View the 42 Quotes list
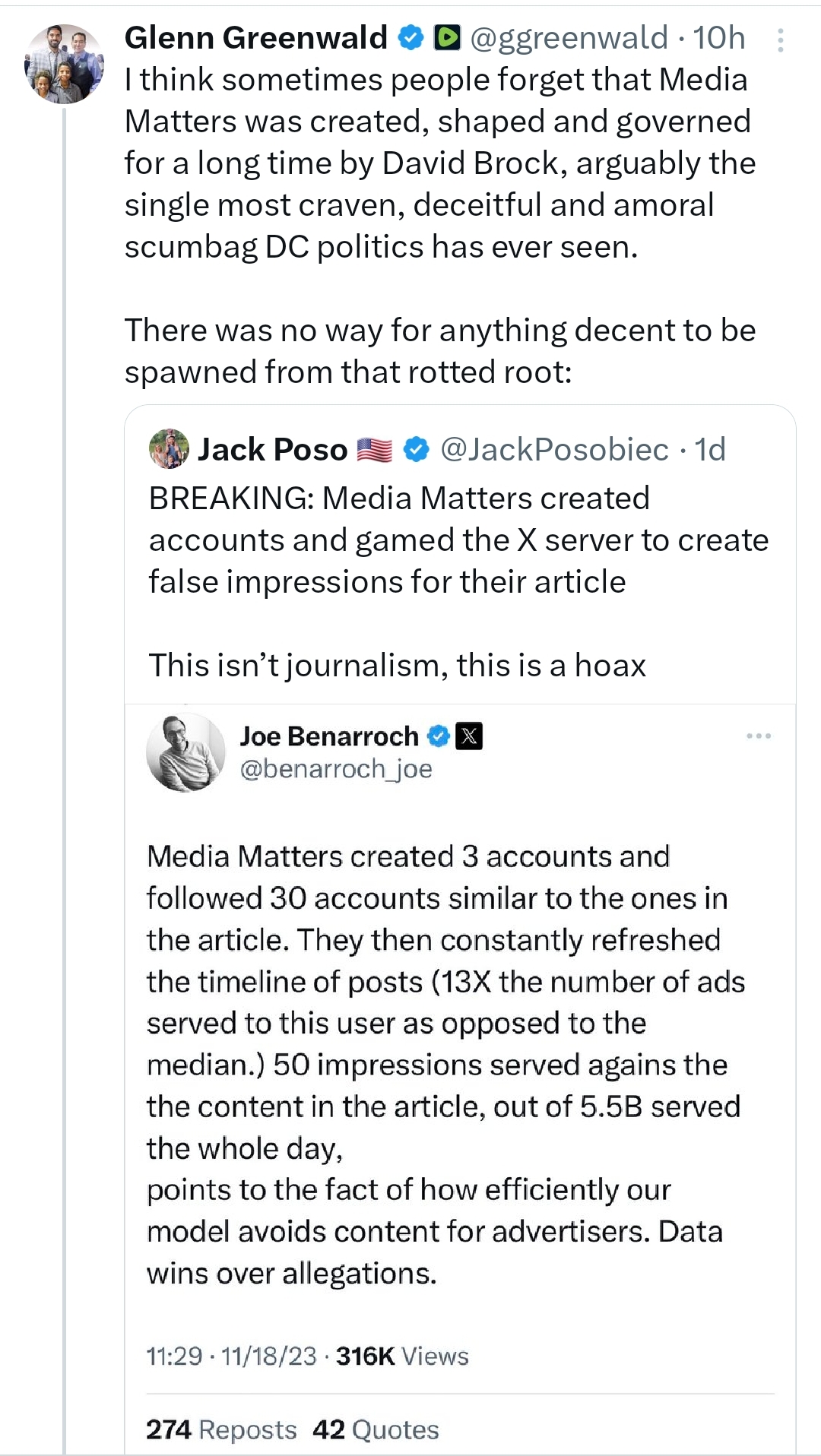821x1456 pixels. point(376,1429)
